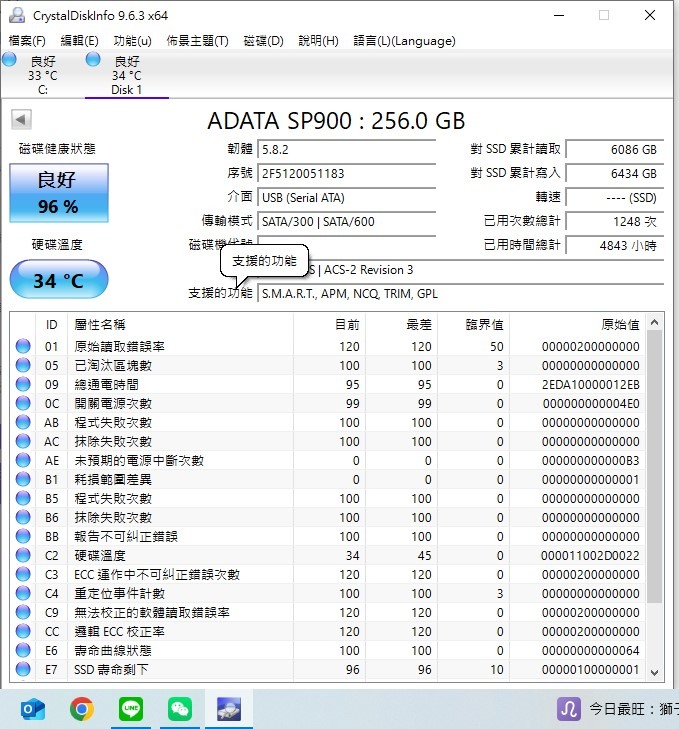
Task: Click the status orb for attribute E7
Action: (x=23, y=669)
